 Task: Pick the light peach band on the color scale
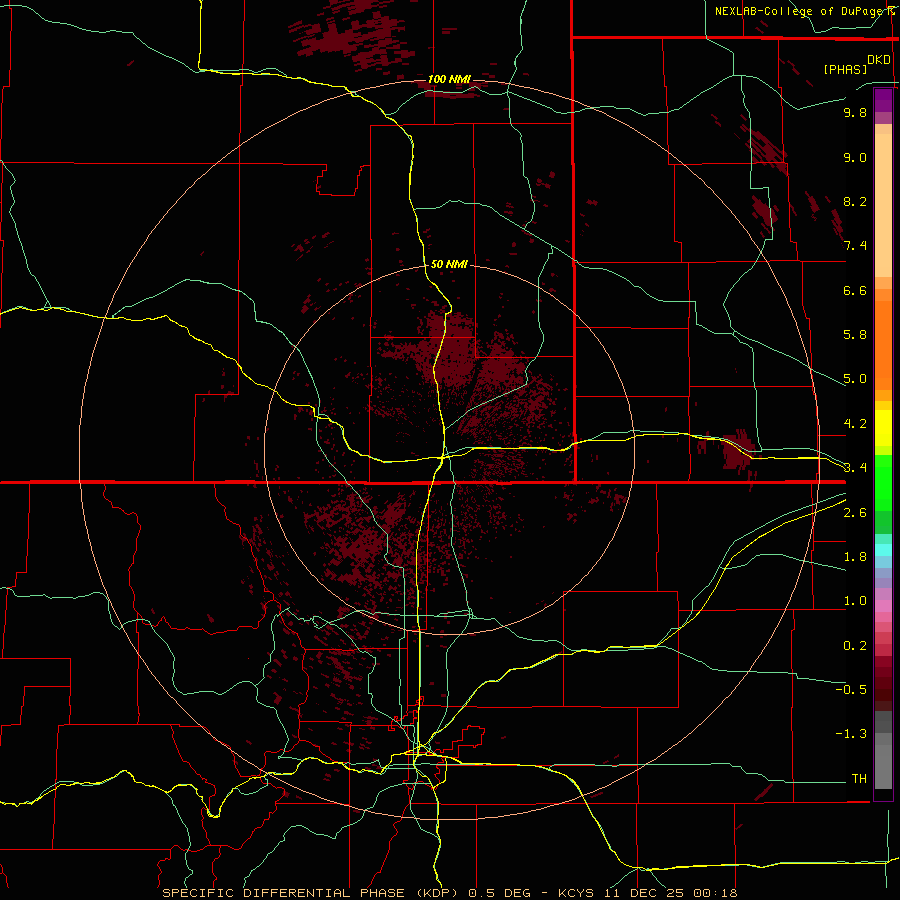tap(883, 205)
